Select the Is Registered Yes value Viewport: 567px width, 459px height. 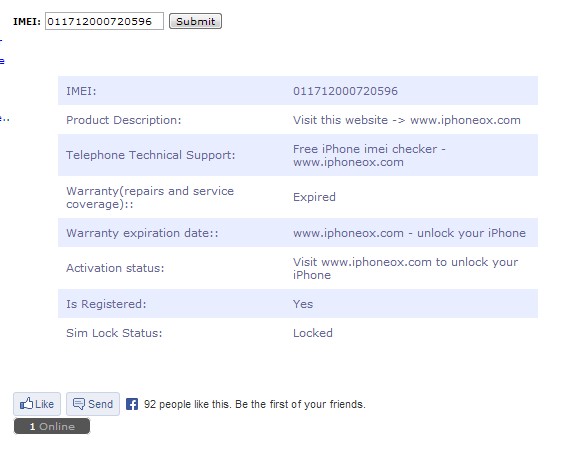click(x=303, y=304)
